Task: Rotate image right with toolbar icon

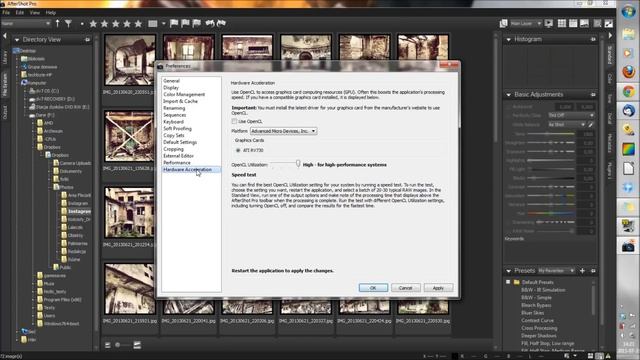Action: (x=221, y=23)
